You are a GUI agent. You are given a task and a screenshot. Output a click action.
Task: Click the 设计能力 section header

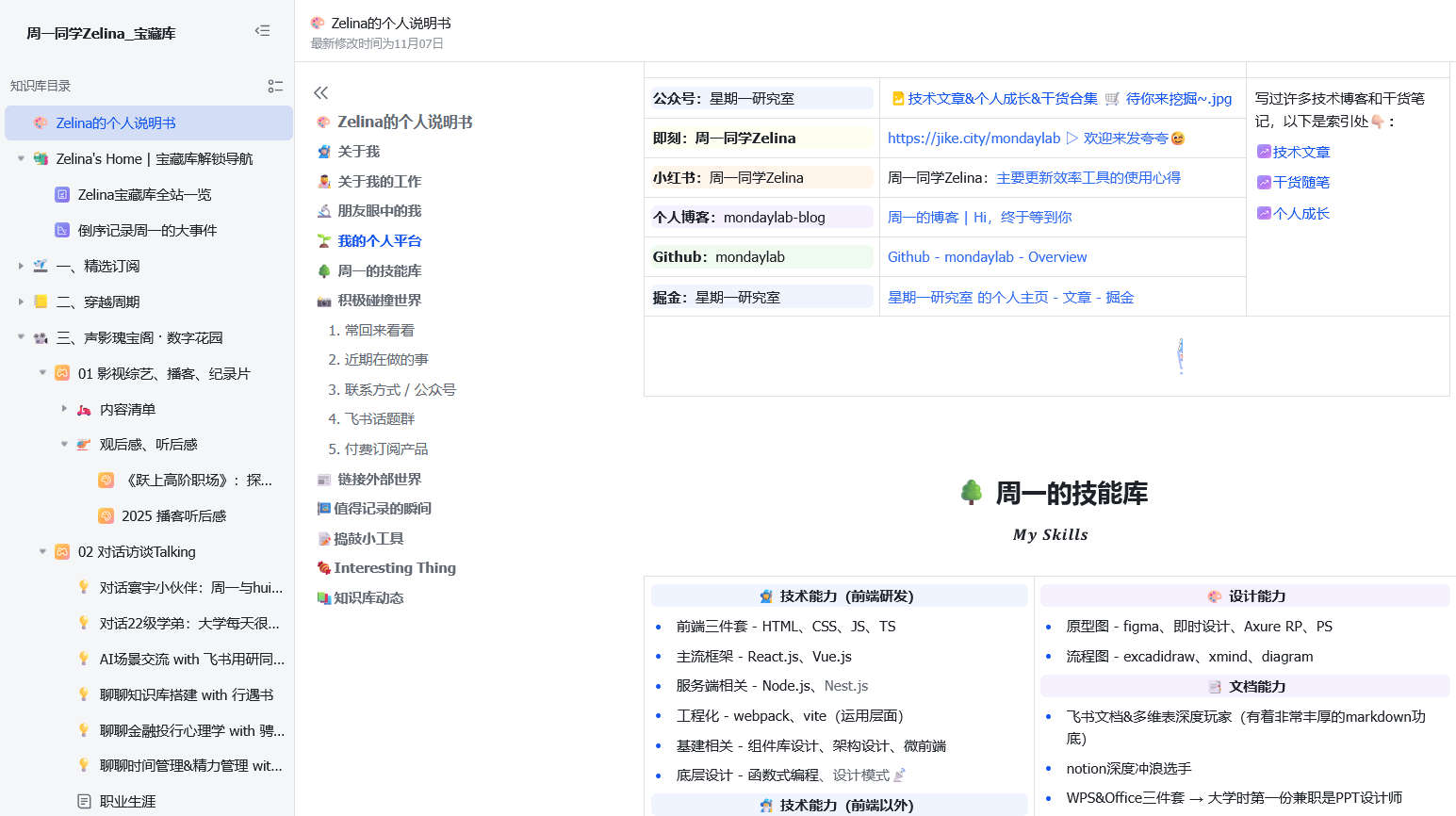1245,596
